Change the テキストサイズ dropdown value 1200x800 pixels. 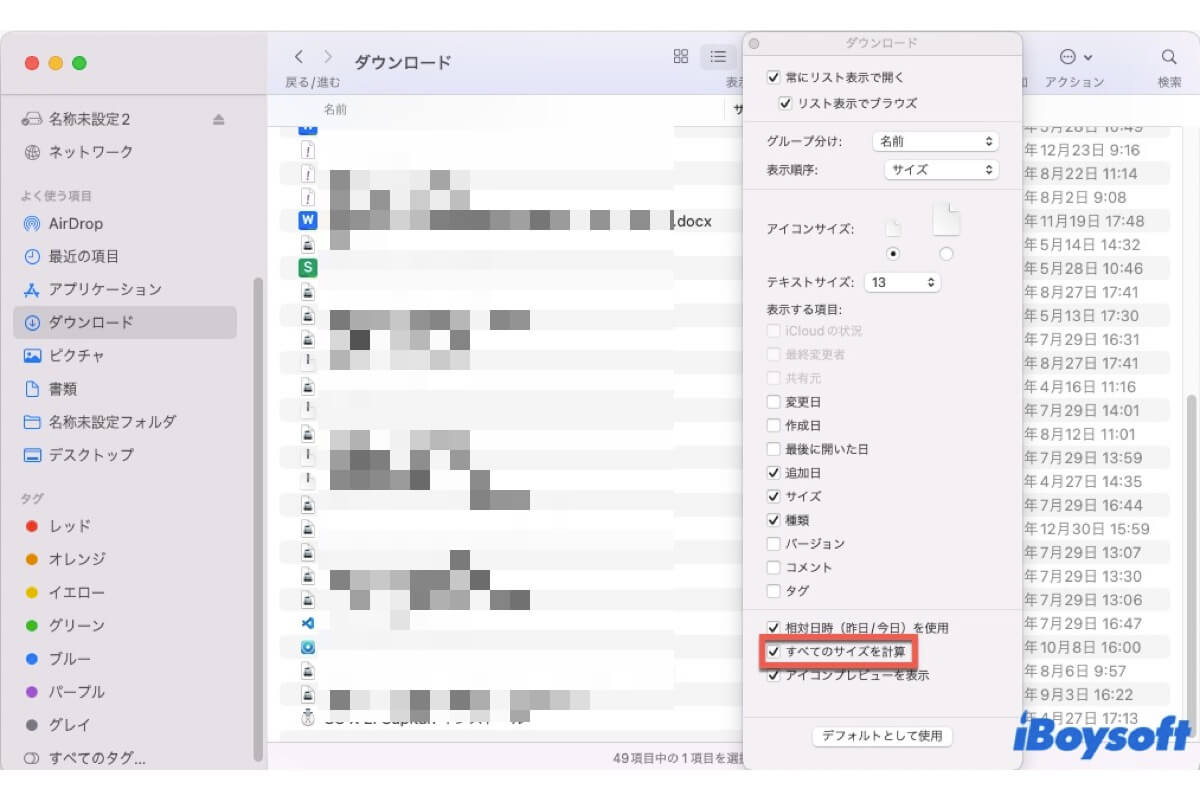pyautogui.click(x=902, y=283)
